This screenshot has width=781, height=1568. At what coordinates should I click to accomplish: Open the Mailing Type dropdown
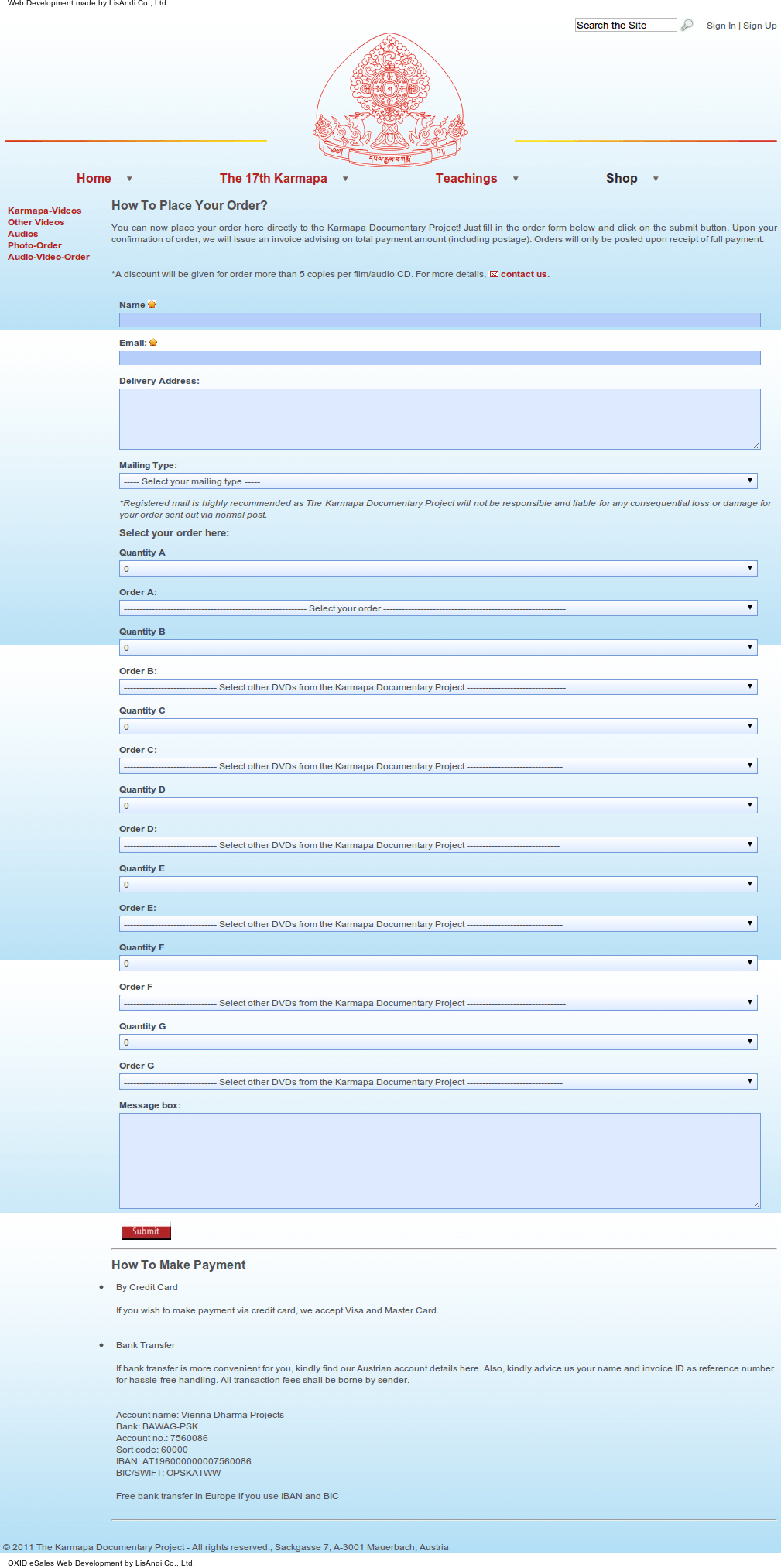438,481
